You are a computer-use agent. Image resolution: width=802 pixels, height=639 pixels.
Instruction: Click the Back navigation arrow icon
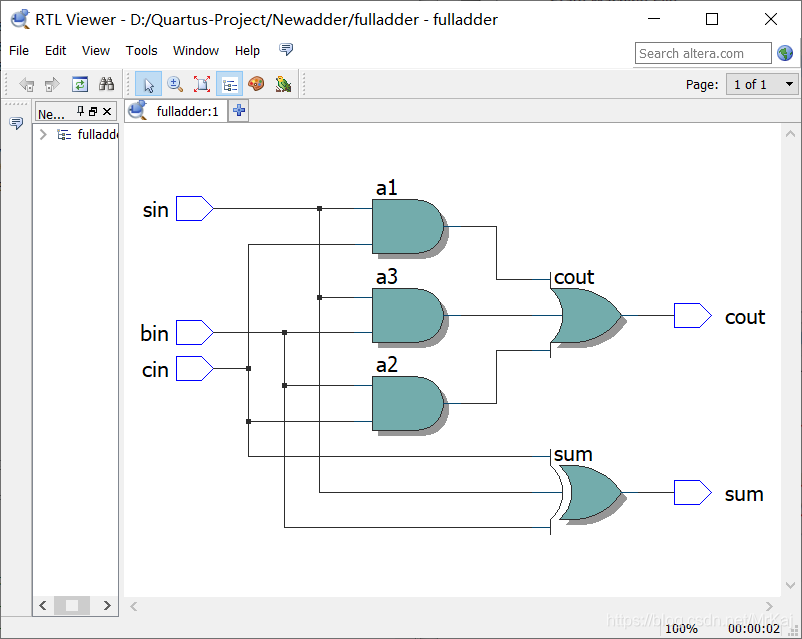coord(27,84)
